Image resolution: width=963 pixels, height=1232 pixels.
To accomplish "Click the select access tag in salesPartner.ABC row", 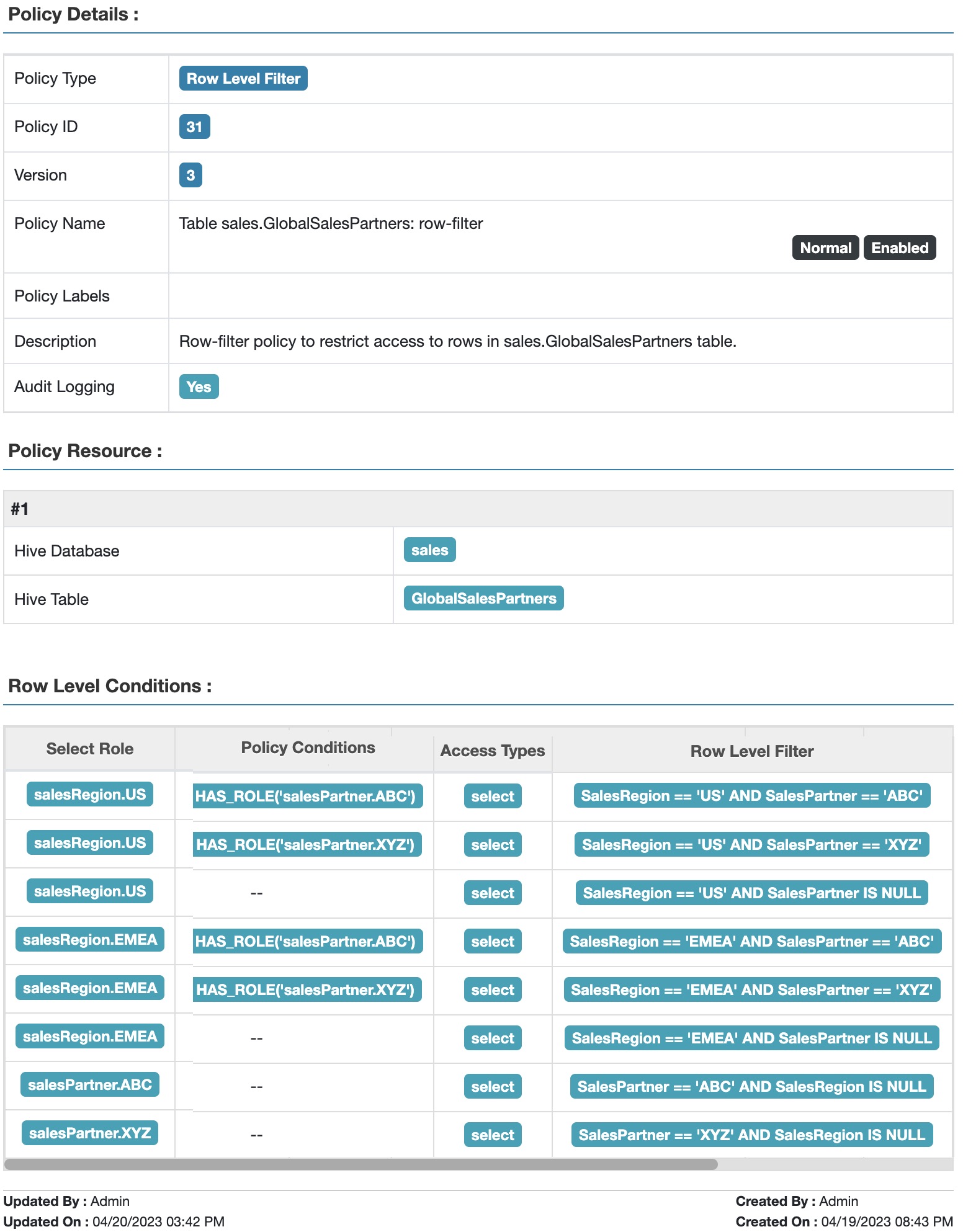I will tap(492, 1087).
